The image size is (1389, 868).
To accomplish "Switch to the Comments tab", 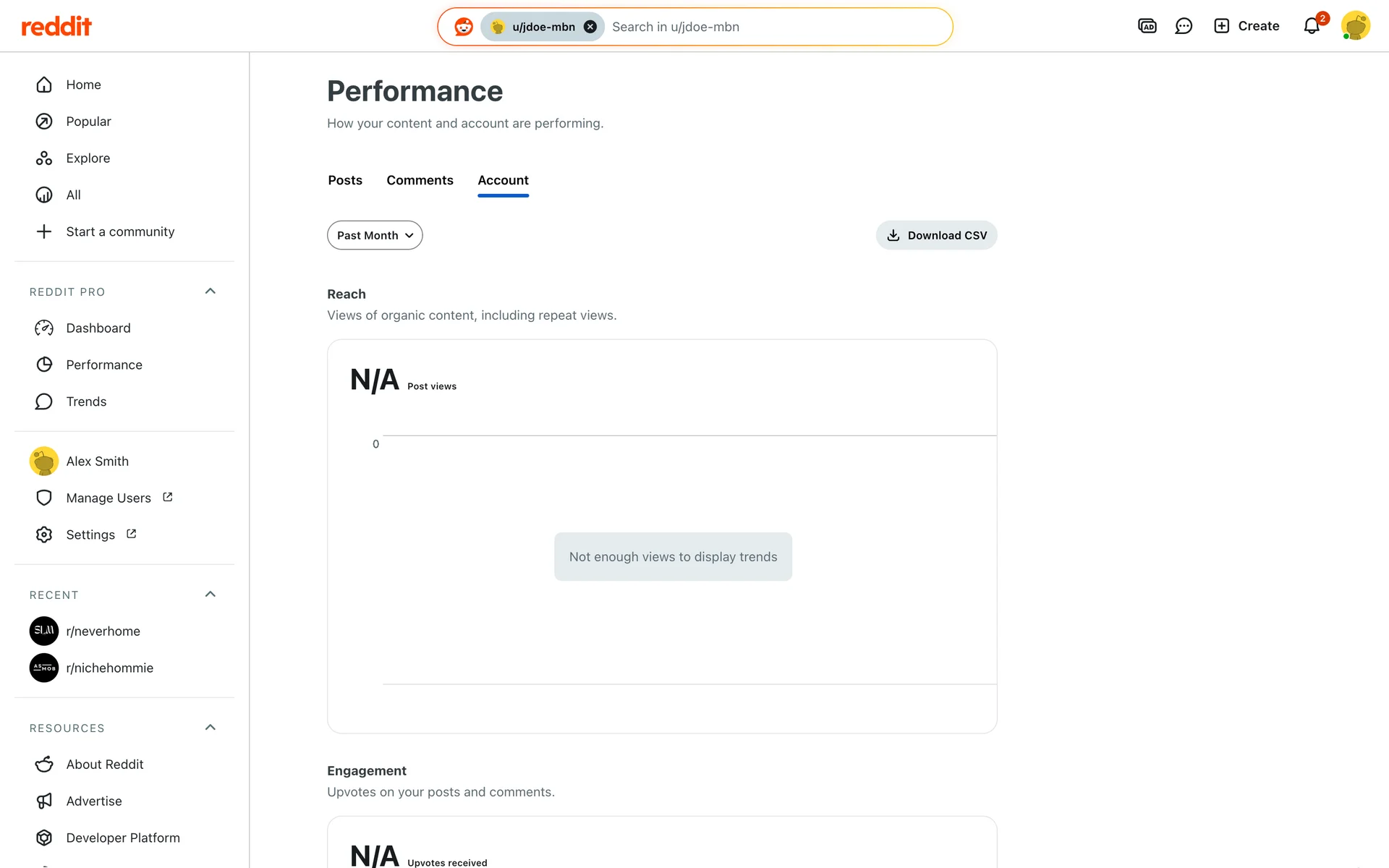I will click(420, 180).
